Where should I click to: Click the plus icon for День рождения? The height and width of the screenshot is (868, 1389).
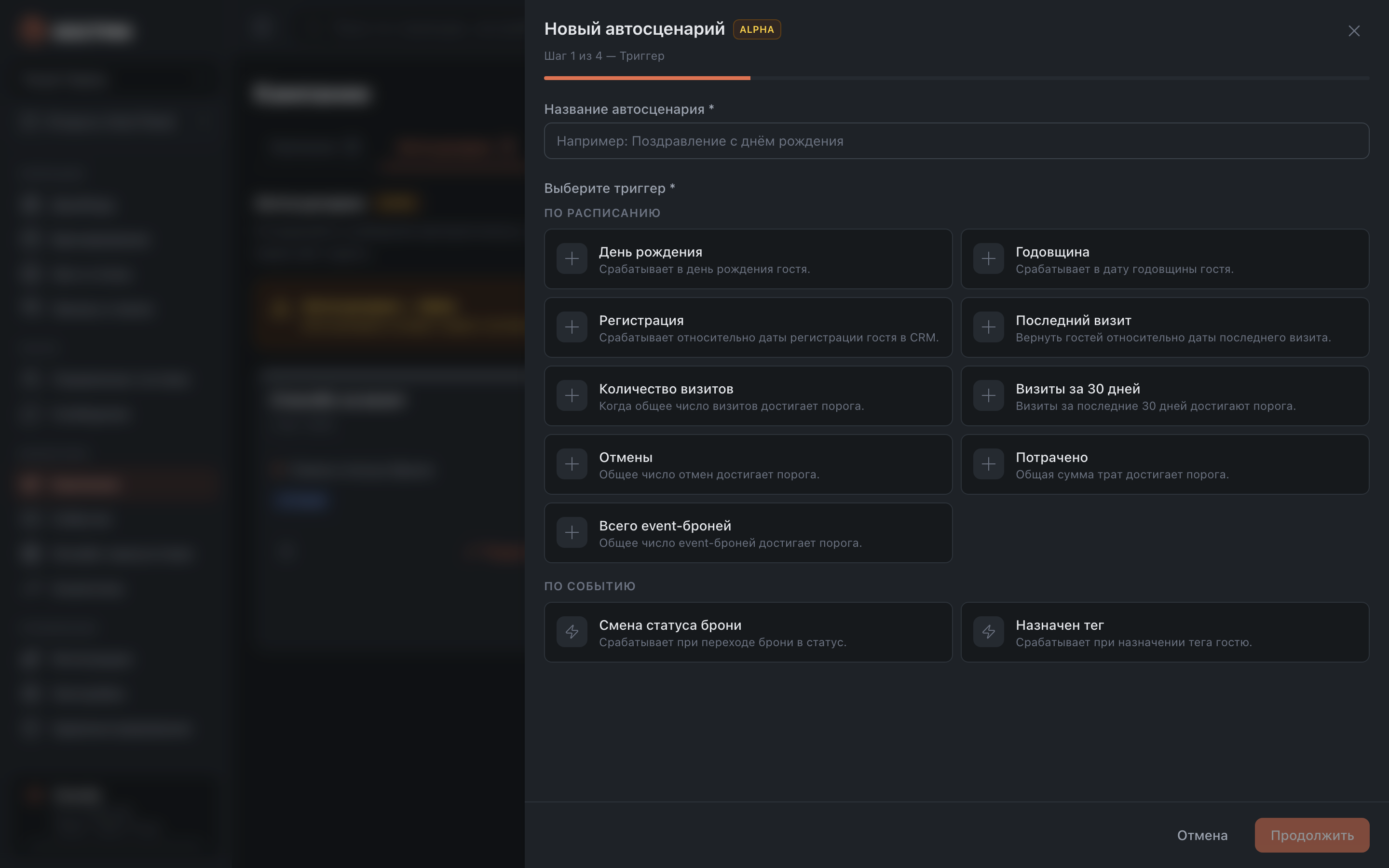[x=572, y=259]
